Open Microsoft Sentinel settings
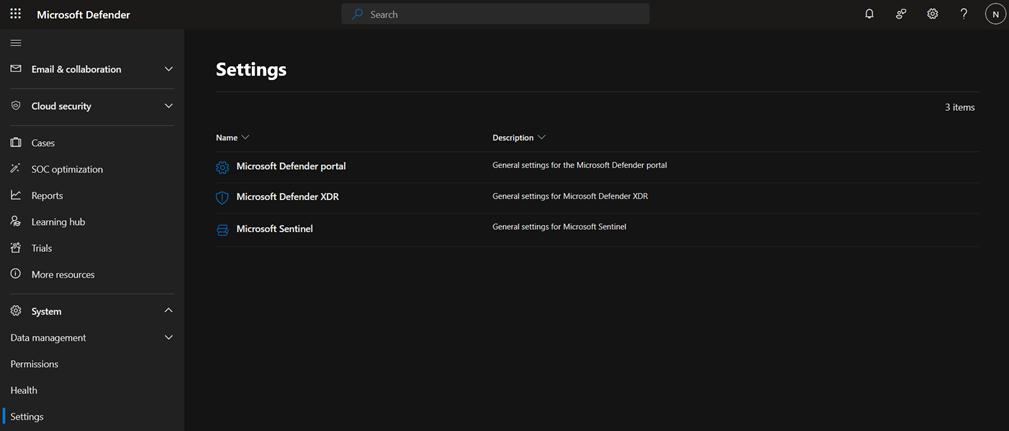Image resolution: width=1009 pixels, height=431 pixels. click(275, 228)
